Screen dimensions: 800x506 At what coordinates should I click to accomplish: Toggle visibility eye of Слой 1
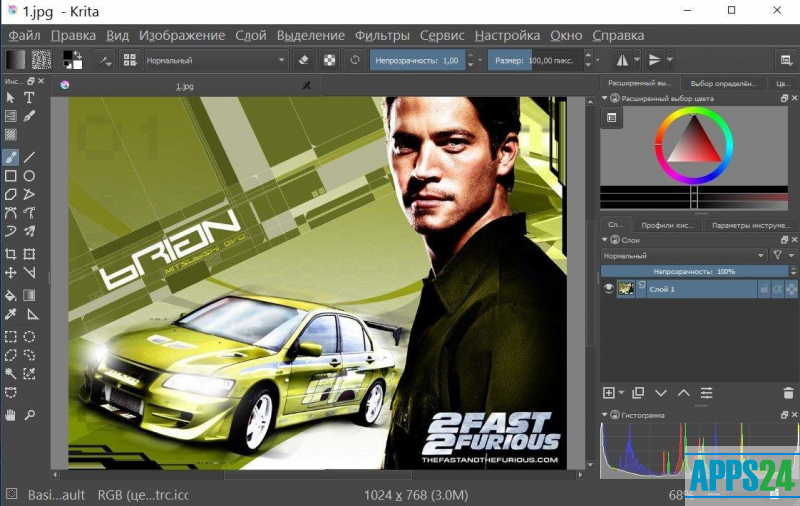(x=608, y=289)
